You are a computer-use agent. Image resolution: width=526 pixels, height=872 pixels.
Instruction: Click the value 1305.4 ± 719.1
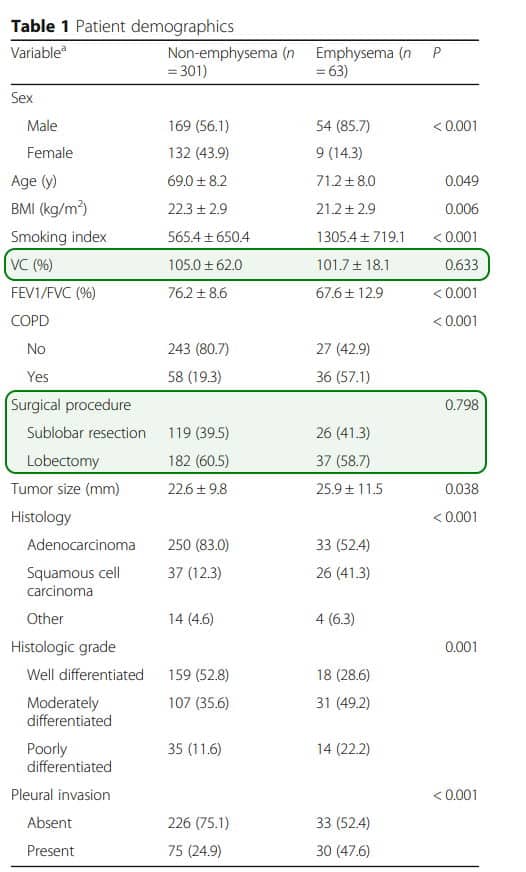tap(360, 237)
